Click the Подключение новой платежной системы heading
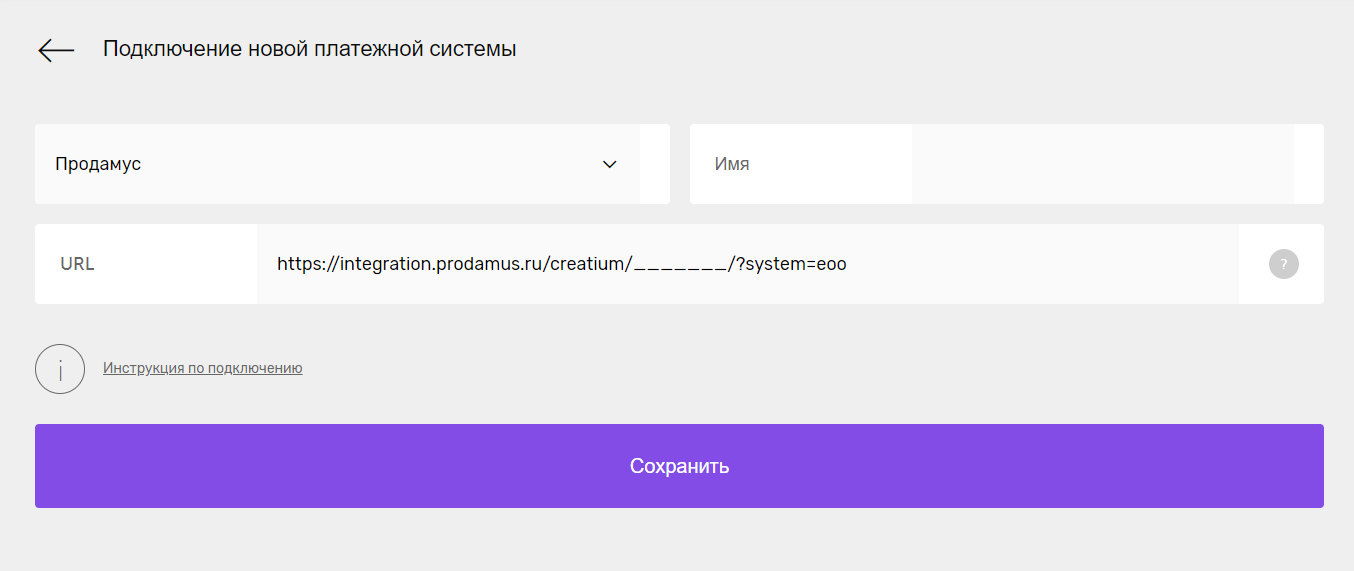Image resolution: width=1354 pixels, height=571 pixels. [x=309, y=48]
